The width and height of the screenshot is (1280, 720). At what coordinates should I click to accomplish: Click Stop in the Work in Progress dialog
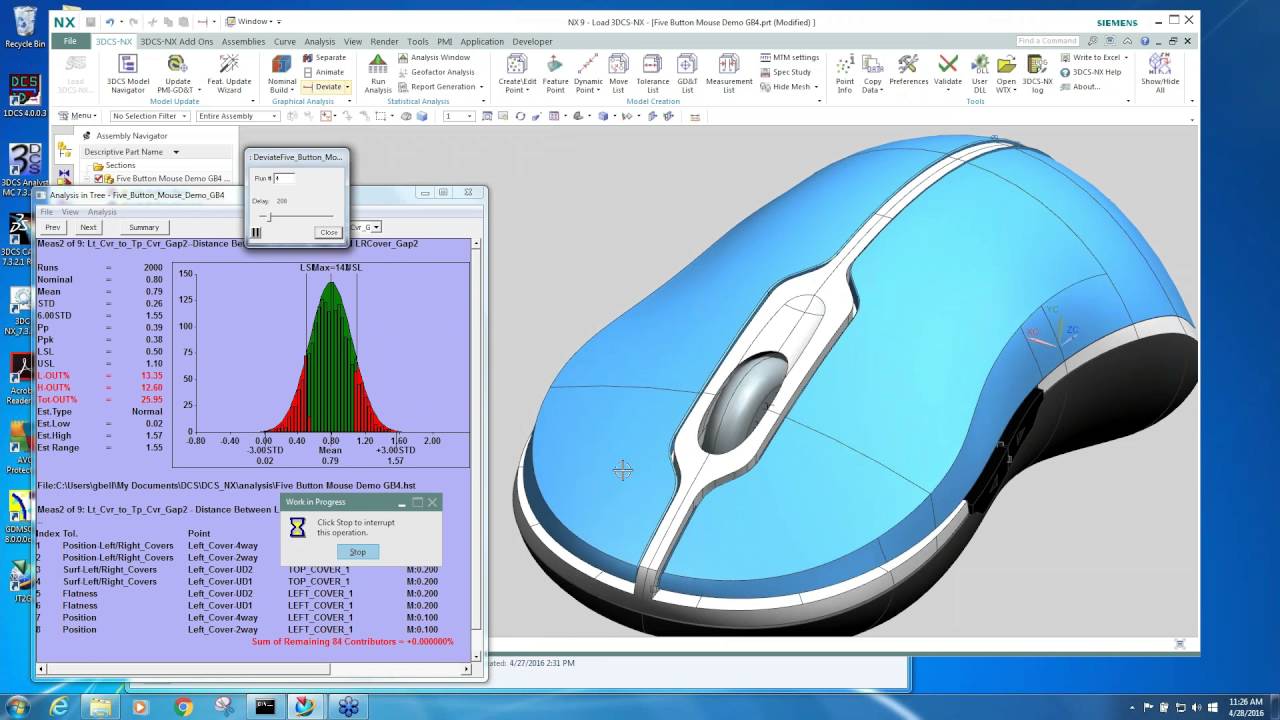click(357, 552)
